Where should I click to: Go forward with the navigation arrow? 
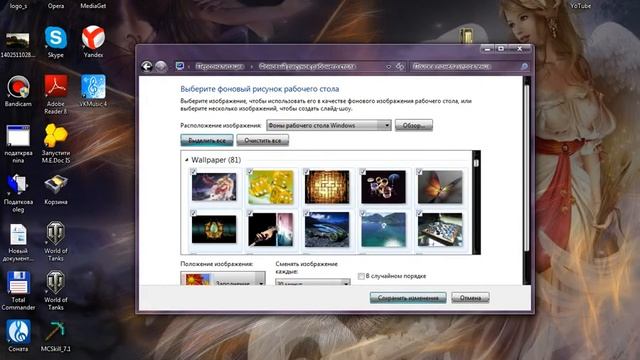click(x=160, y=66)
